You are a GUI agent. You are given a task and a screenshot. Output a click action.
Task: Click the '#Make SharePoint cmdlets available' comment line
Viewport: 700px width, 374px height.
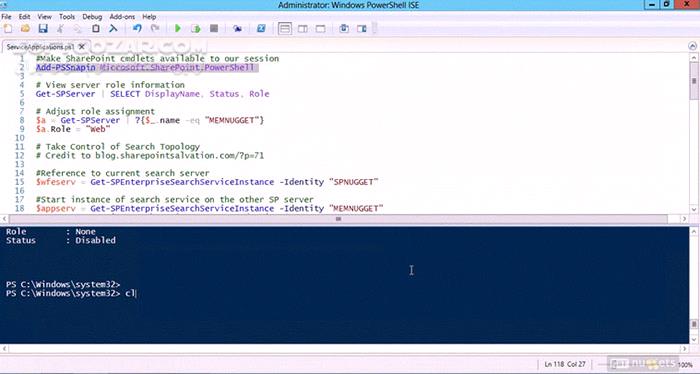click(x=158, y=58)
